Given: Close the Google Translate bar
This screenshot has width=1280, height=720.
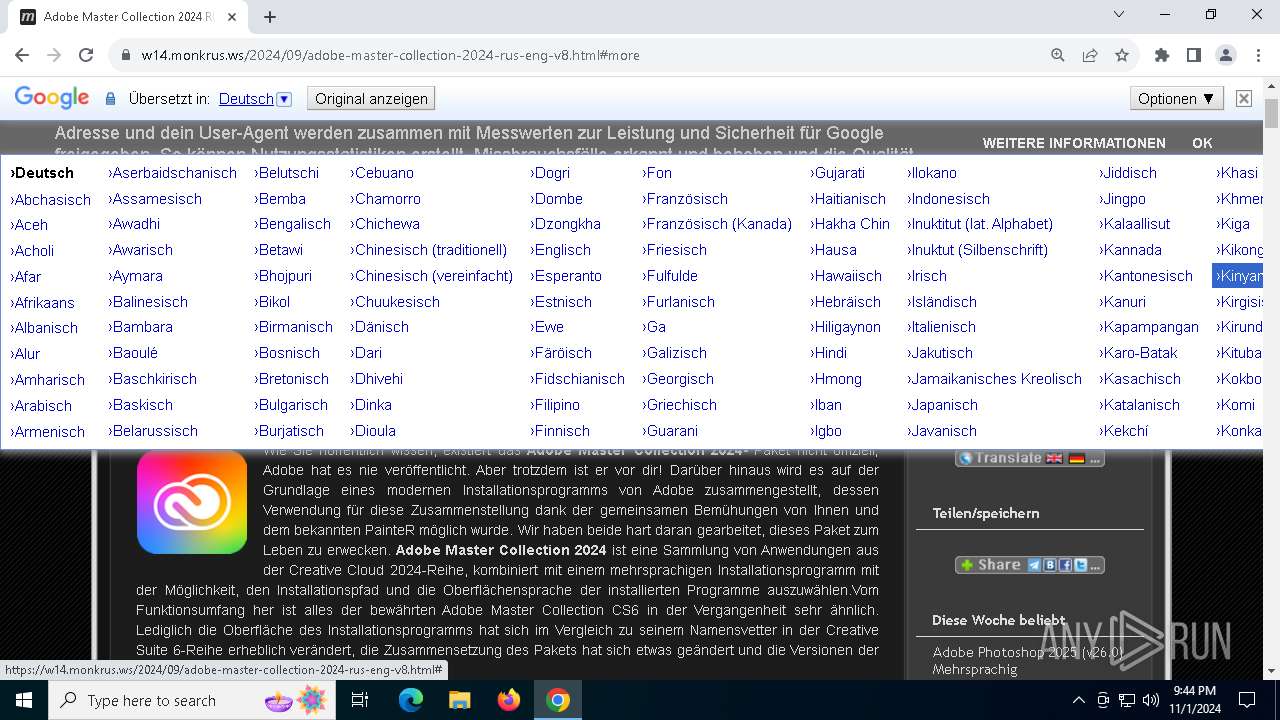Looking at the screenshot, I should click(x=1244, y=98).
